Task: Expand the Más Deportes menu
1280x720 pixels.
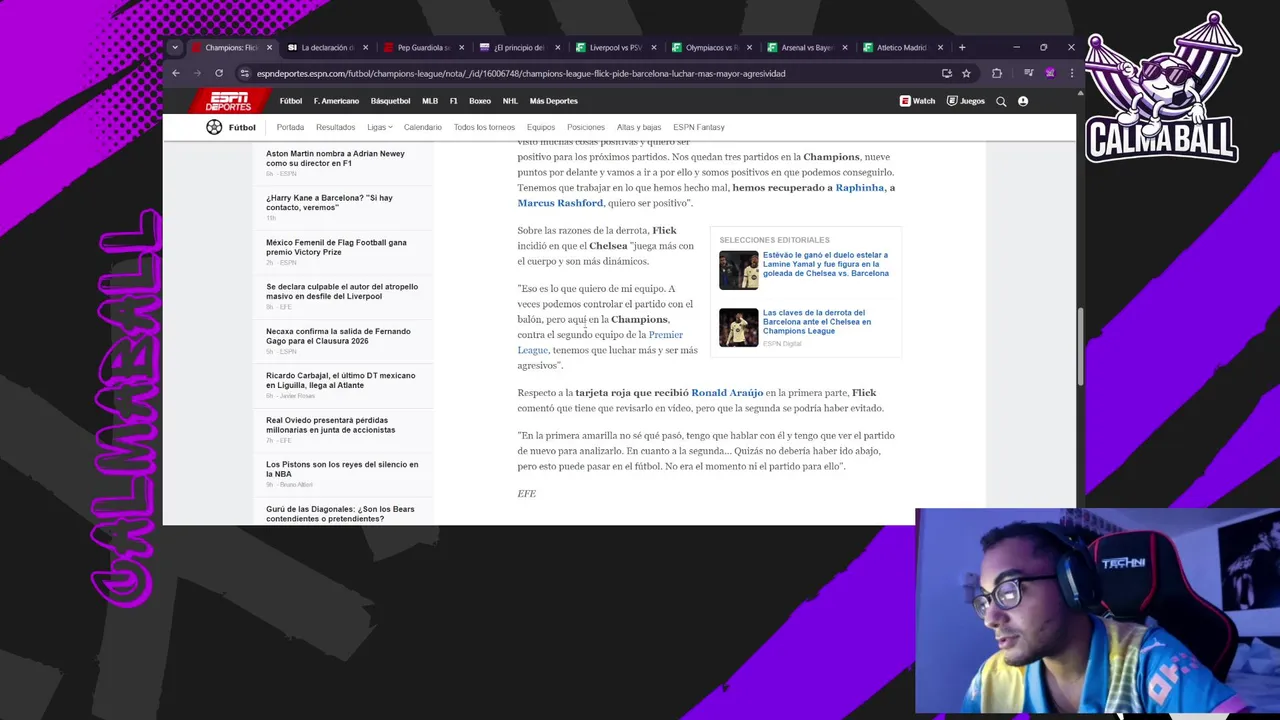Action: click(553, 101)
